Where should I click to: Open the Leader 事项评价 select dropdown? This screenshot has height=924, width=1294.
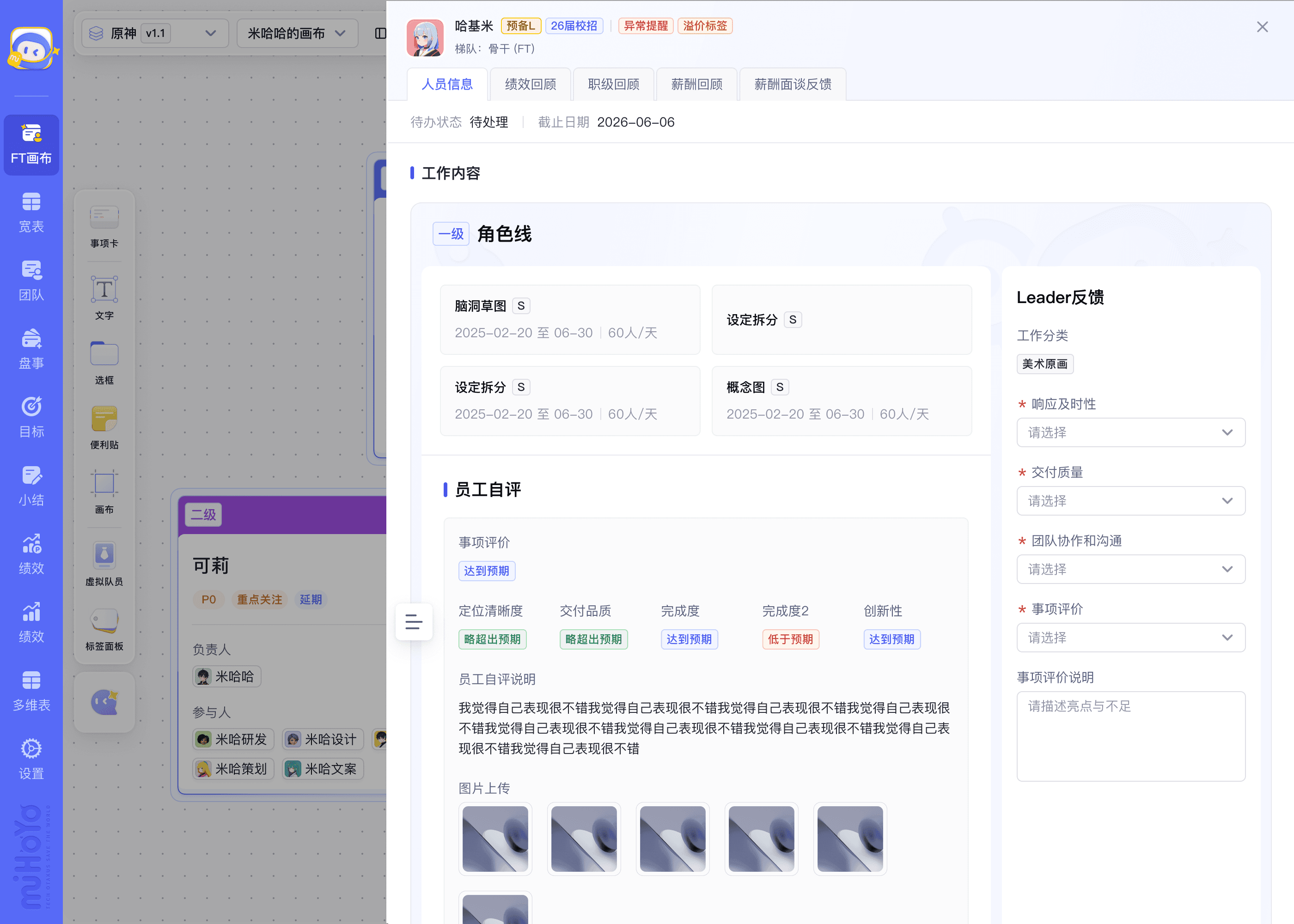point(1131,637)
